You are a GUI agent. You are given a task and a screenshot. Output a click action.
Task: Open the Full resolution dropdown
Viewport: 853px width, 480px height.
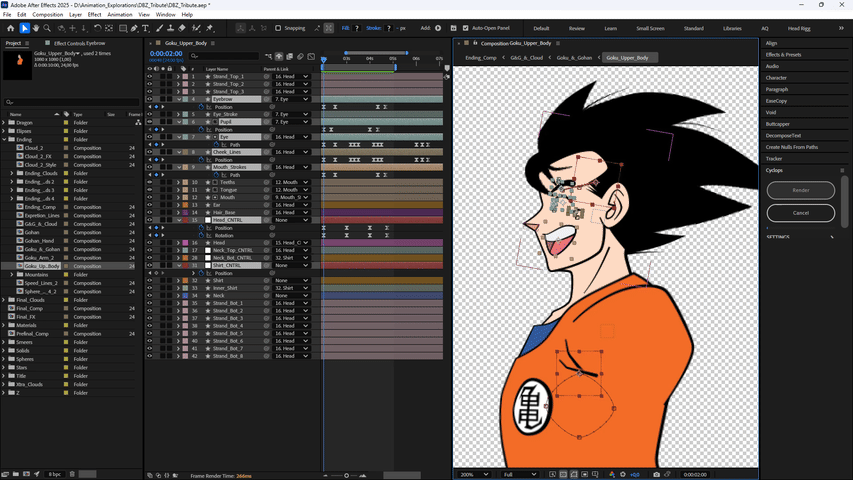click(x=520, y=475)
